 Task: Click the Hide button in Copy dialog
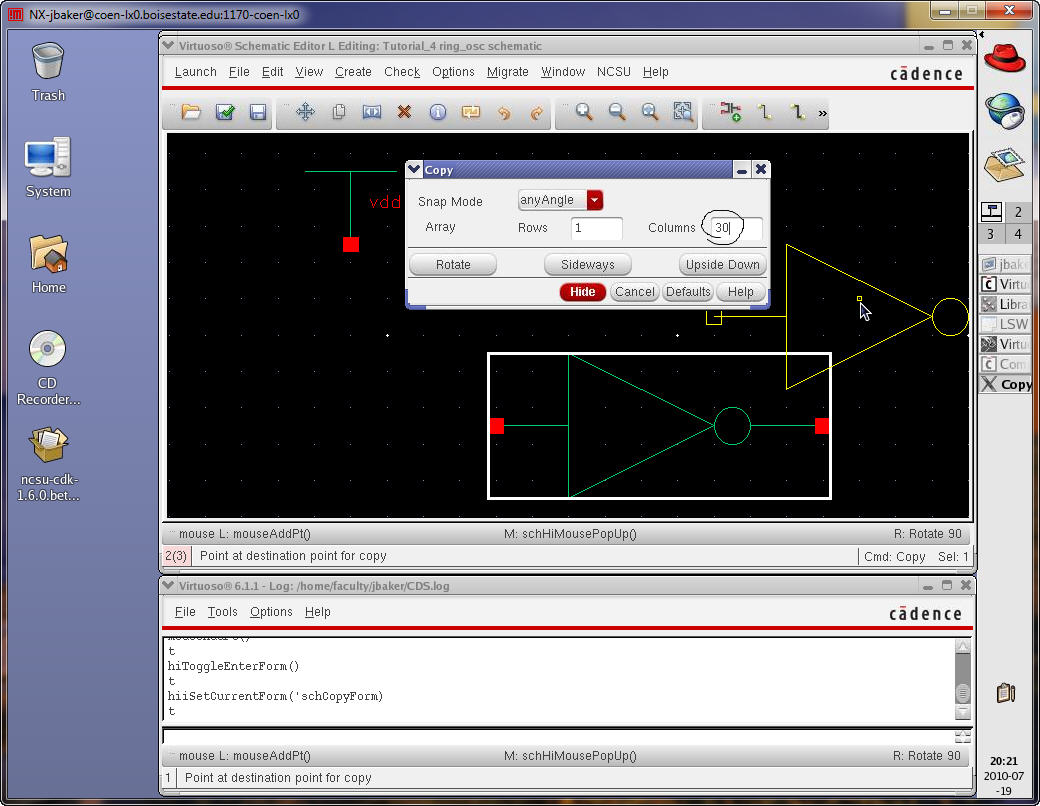(582, 292)
